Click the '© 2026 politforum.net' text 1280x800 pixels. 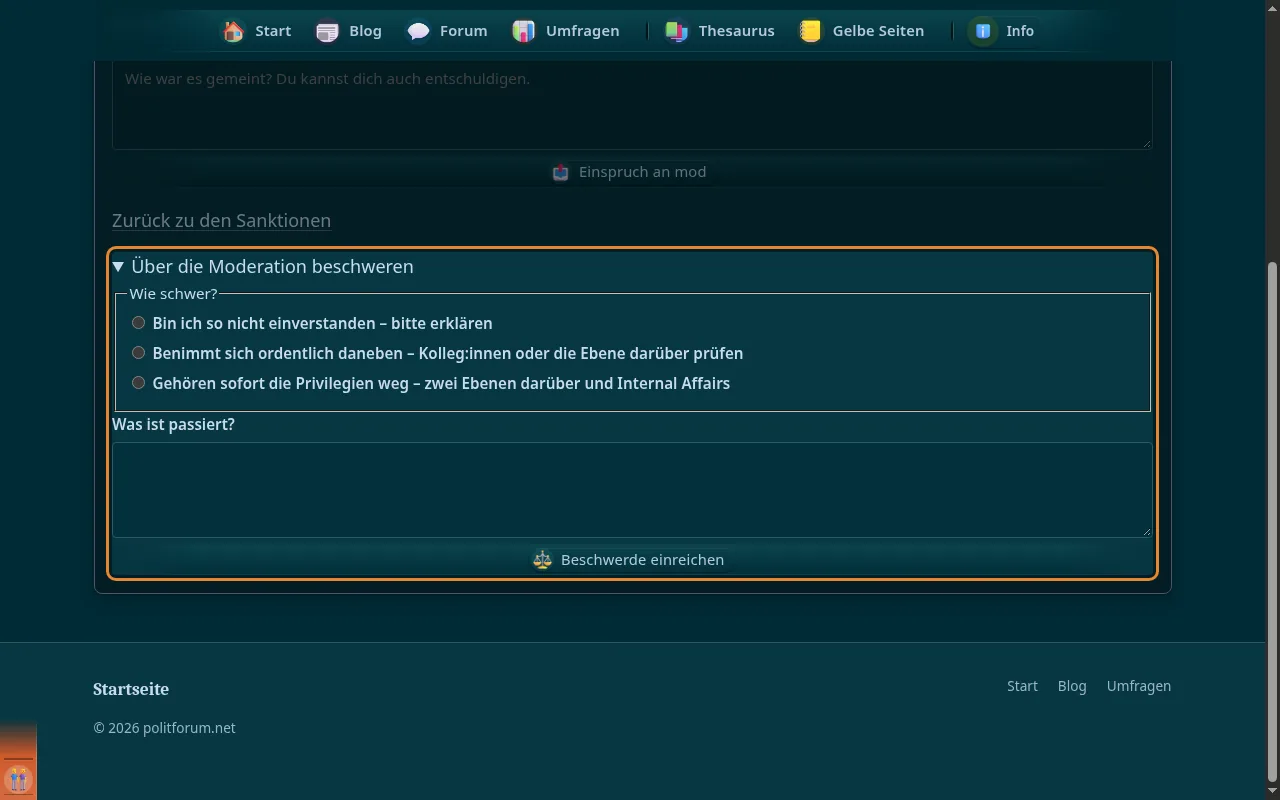click(x=164, y=728)
